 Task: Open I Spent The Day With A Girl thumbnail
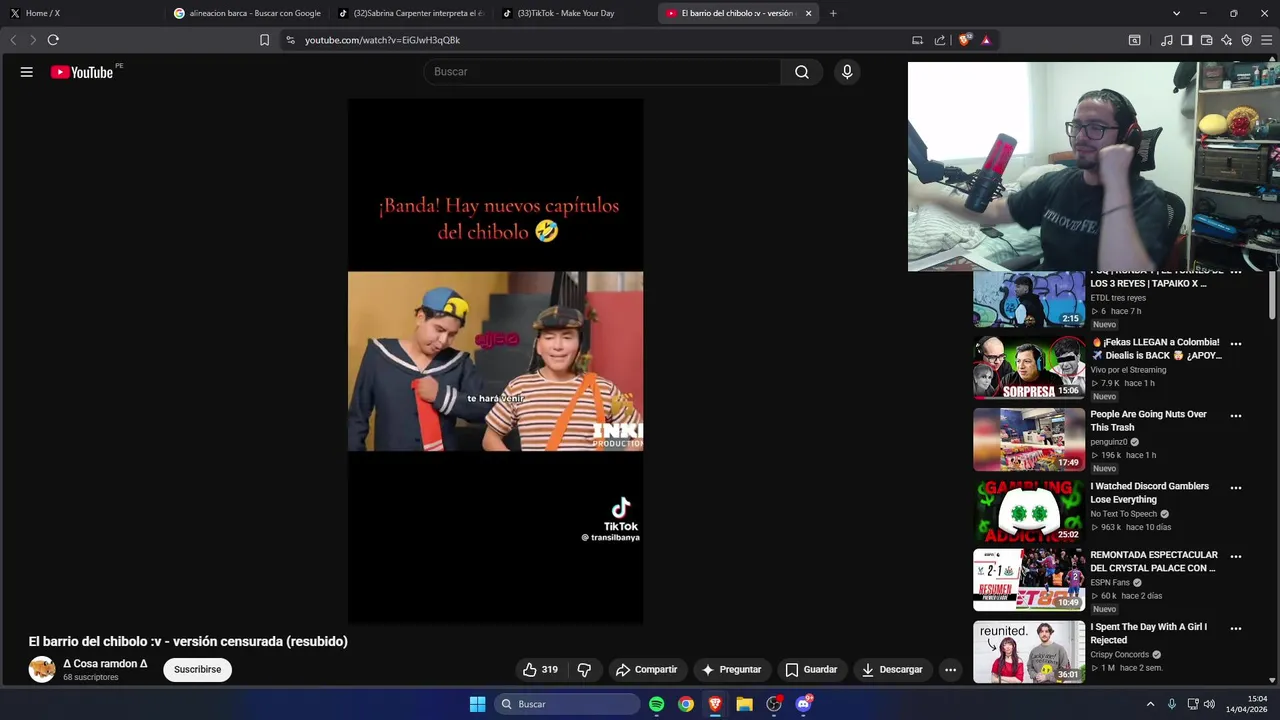(x=1029, y=652)
